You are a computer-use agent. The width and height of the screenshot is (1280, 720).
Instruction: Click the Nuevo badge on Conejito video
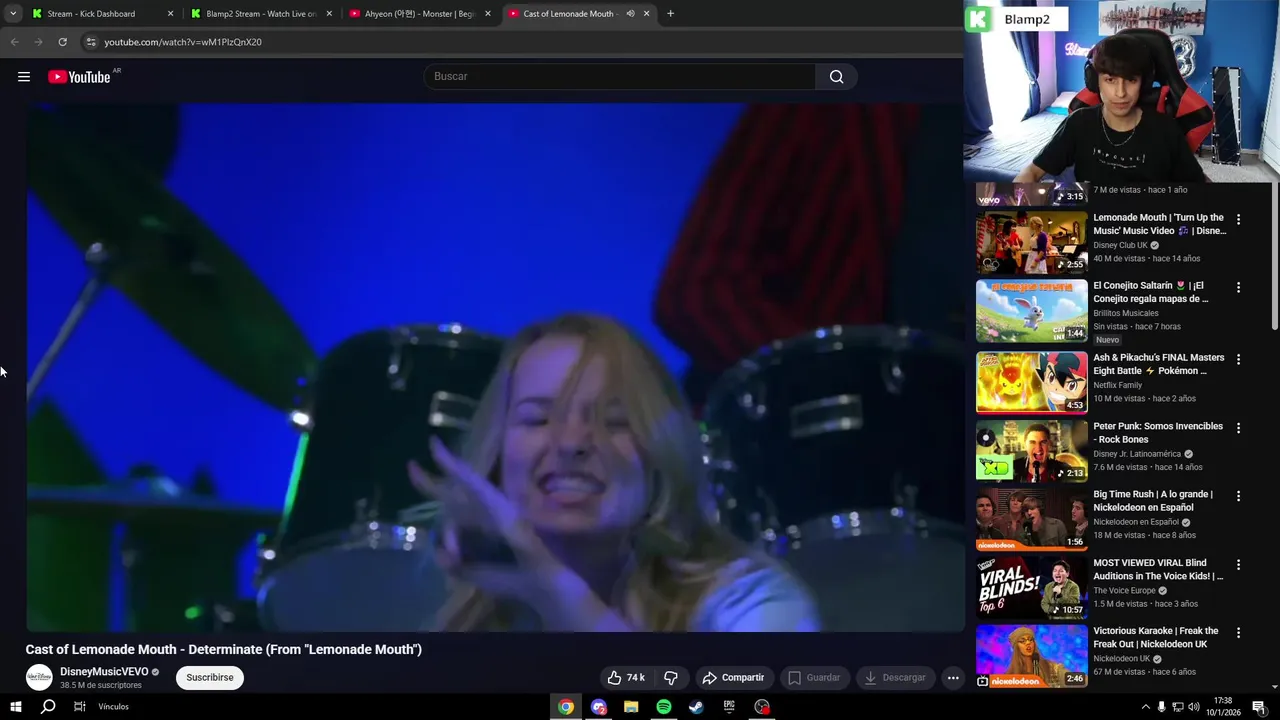tap(1107, 340)
